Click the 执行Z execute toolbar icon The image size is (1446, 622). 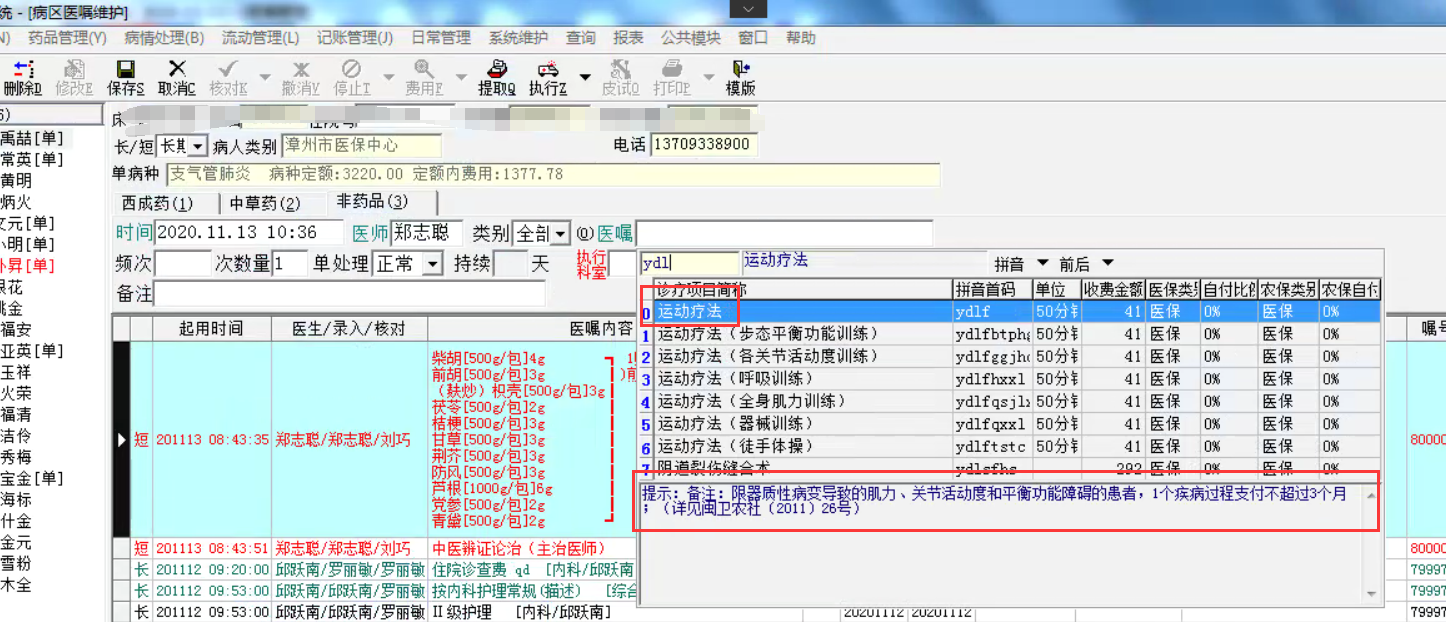[548, 76]
